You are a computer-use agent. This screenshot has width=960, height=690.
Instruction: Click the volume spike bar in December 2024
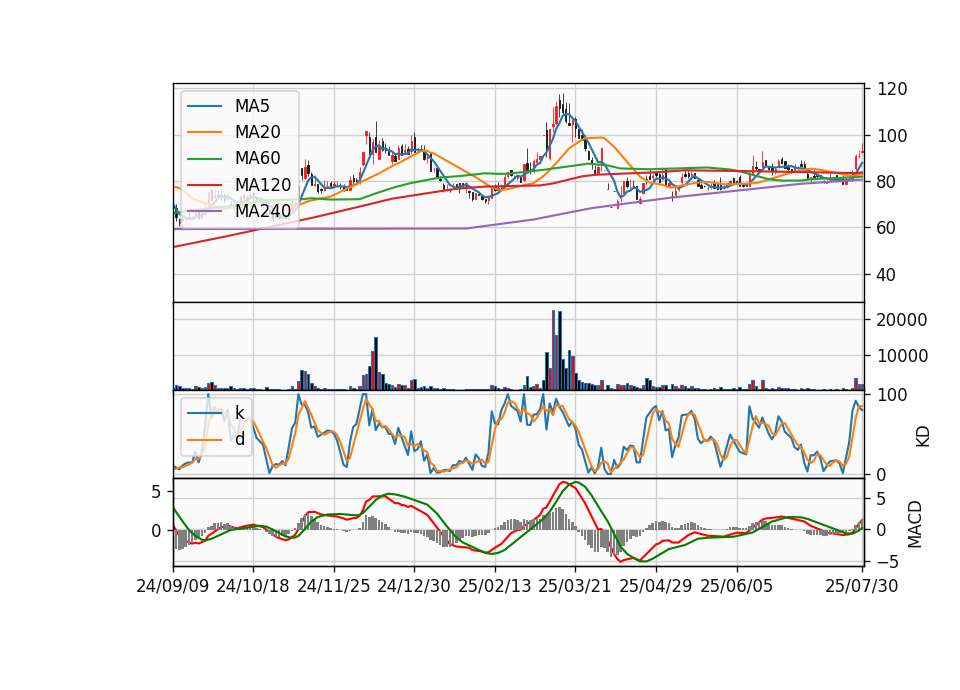pos(376,364)
